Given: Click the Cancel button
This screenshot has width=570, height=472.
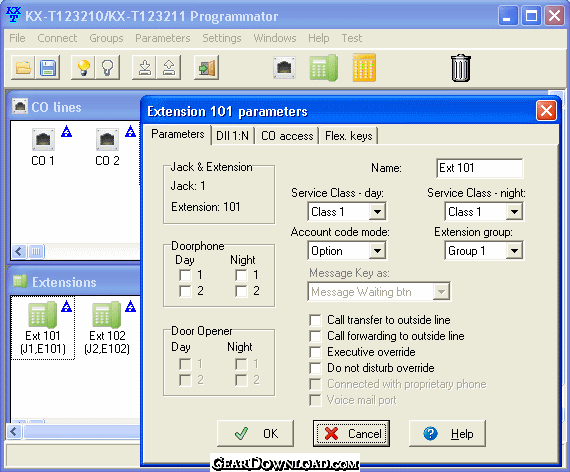Looking at the screenshot, I should 351,433.
